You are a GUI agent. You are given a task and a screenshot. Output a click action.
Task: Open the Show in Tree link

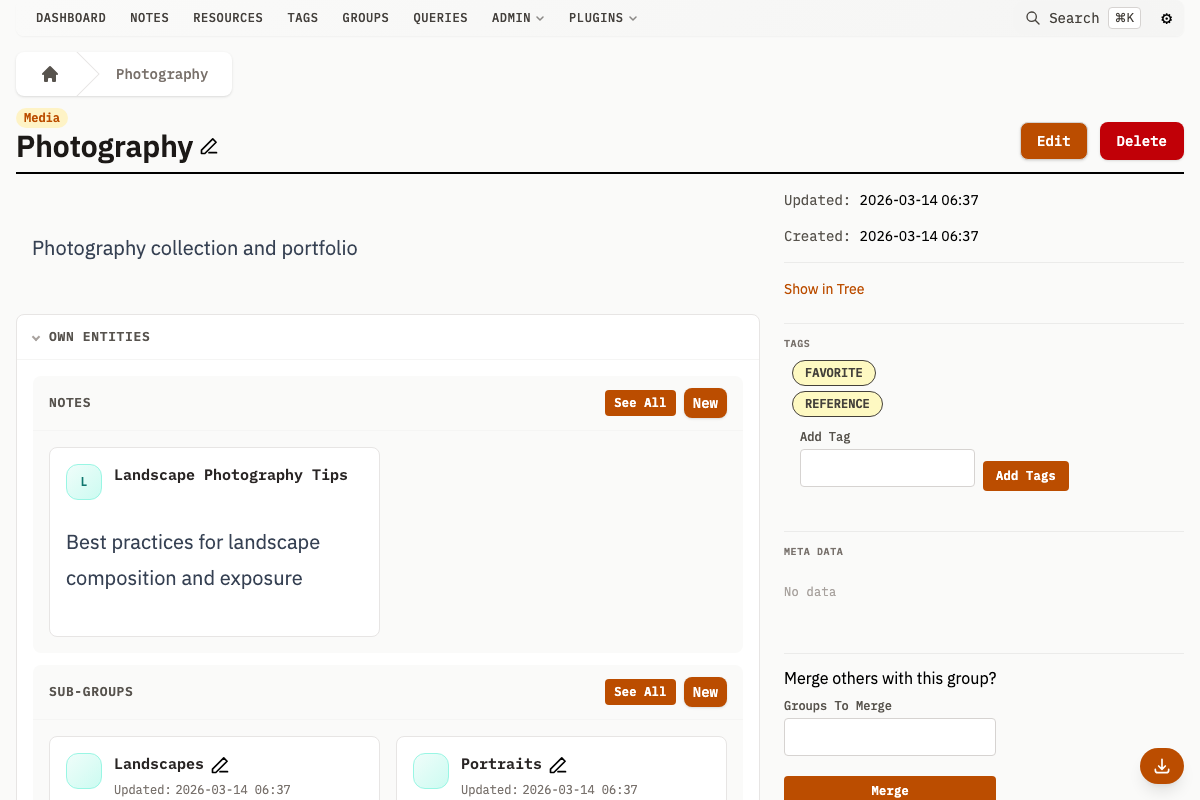(824, 289)
